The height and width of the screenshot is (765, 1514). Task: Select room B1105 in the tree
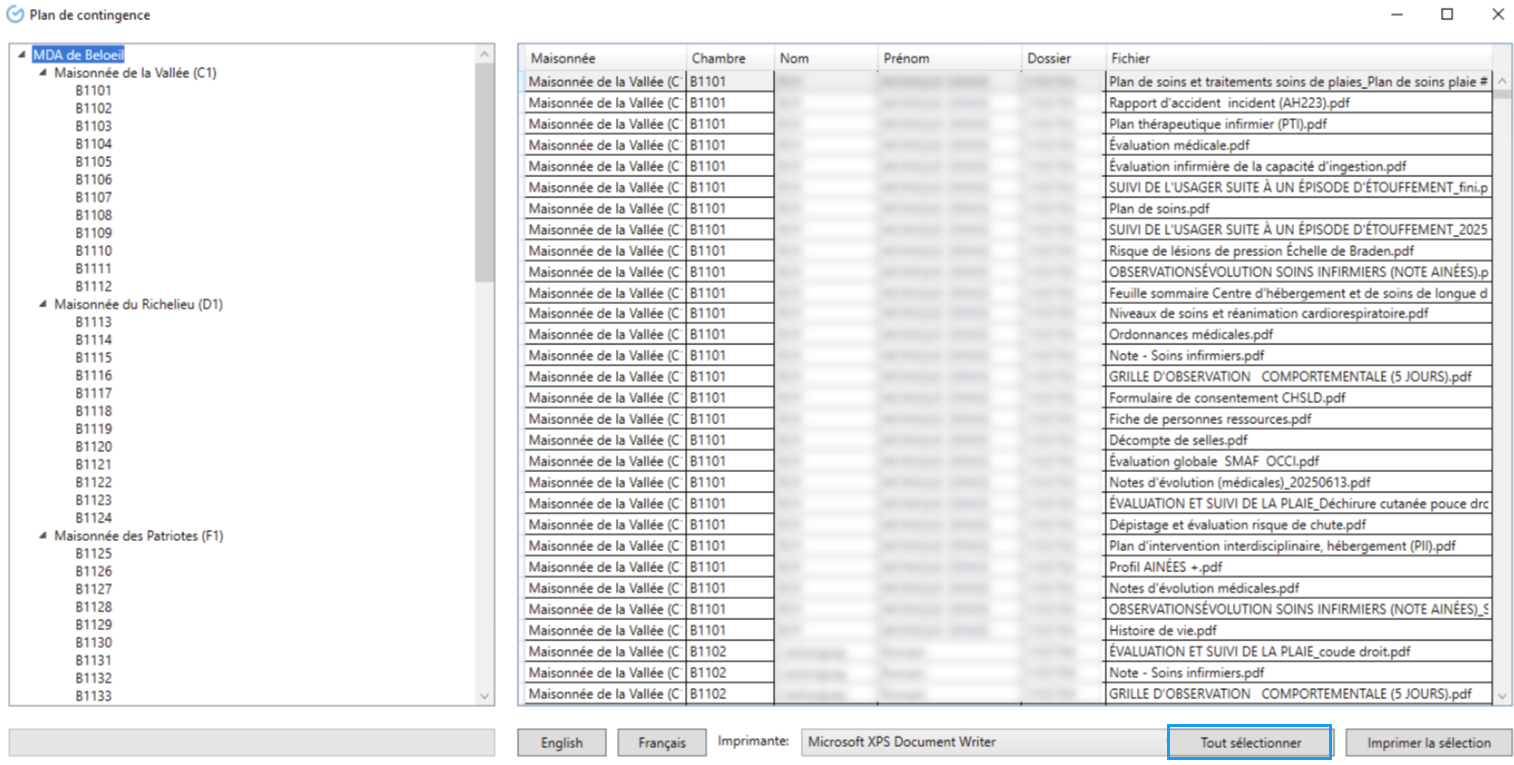93,162
